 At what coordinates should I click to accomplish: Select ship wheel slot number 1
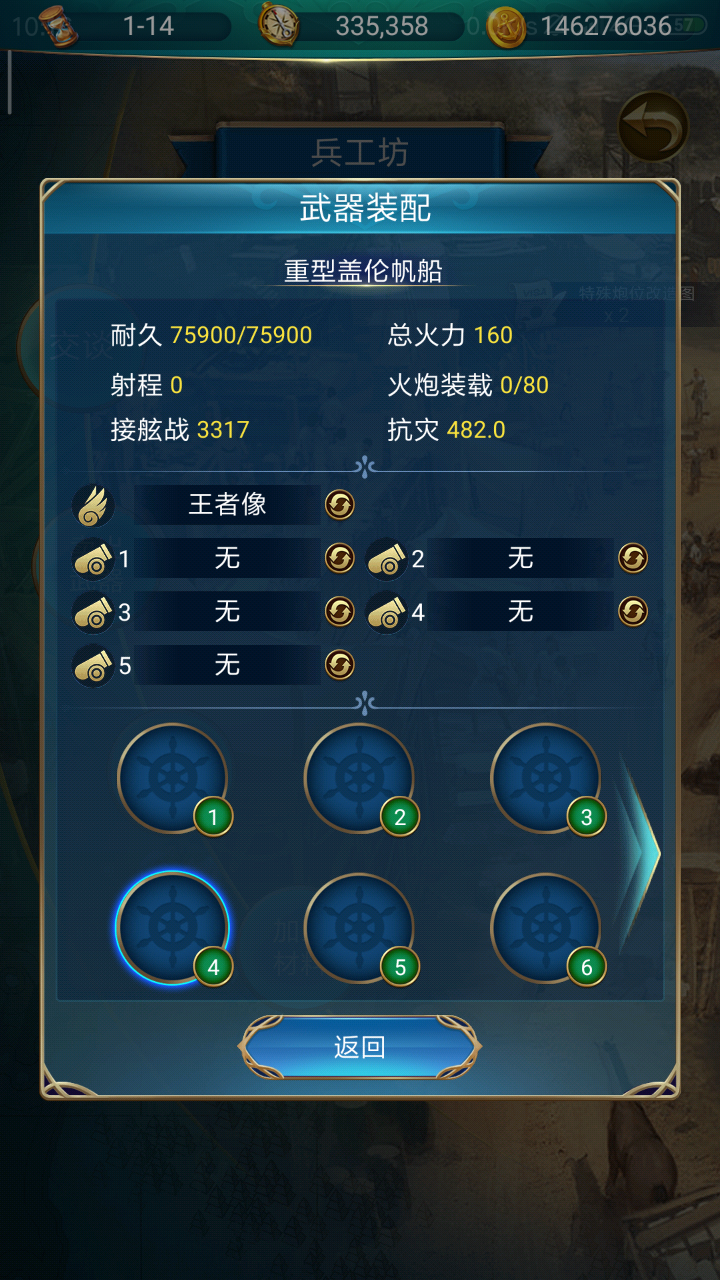click(173, 778)
